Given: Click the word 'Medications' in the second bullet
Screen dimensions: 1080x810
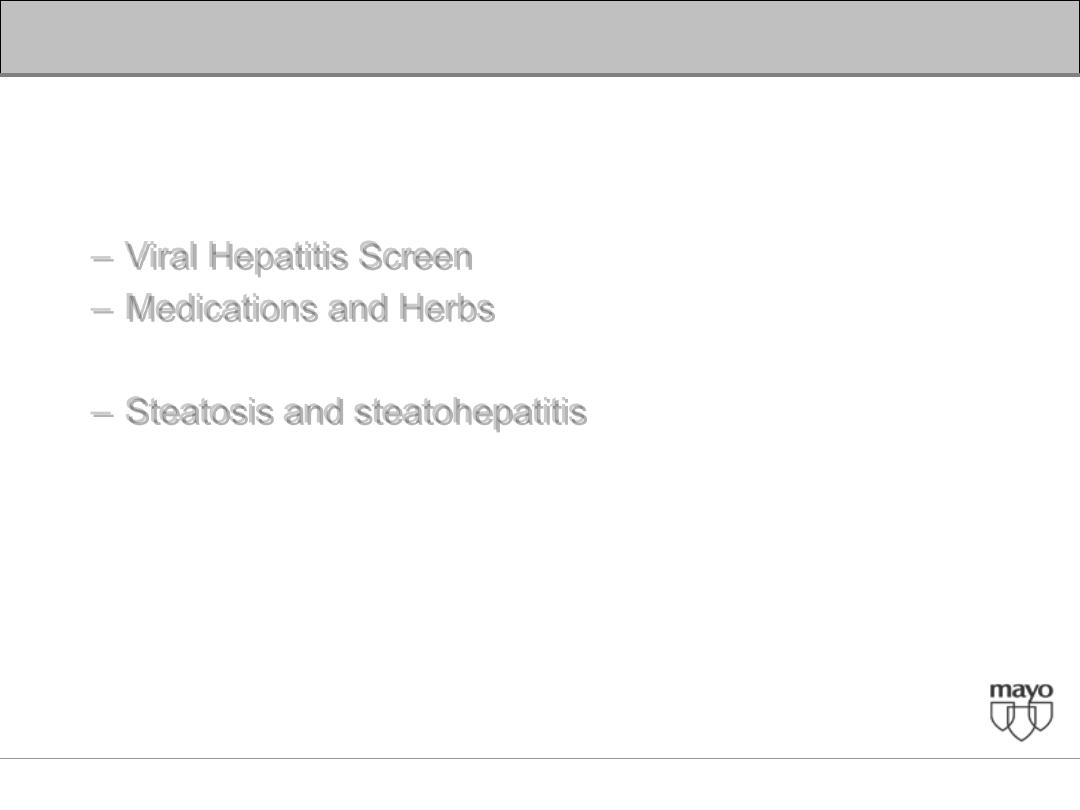Looking at the screenshot, I should coord(222,309).
